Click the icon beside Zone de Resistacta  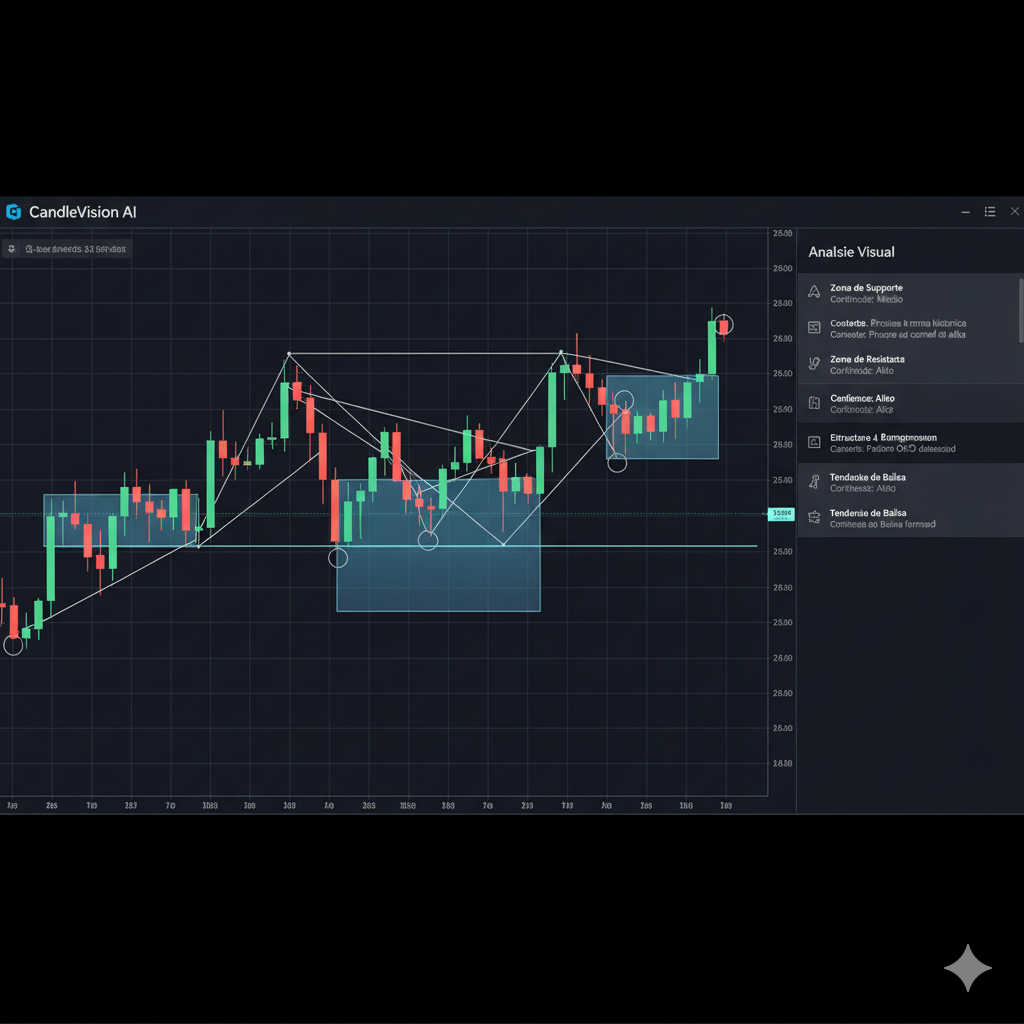(x=813, y=364)
